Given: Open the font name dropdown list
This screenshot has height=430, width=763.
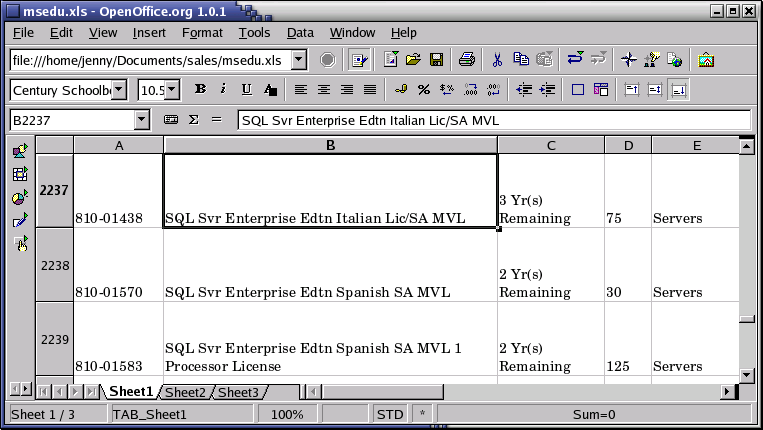Looking at the screenshot, I should coord(119,90).
